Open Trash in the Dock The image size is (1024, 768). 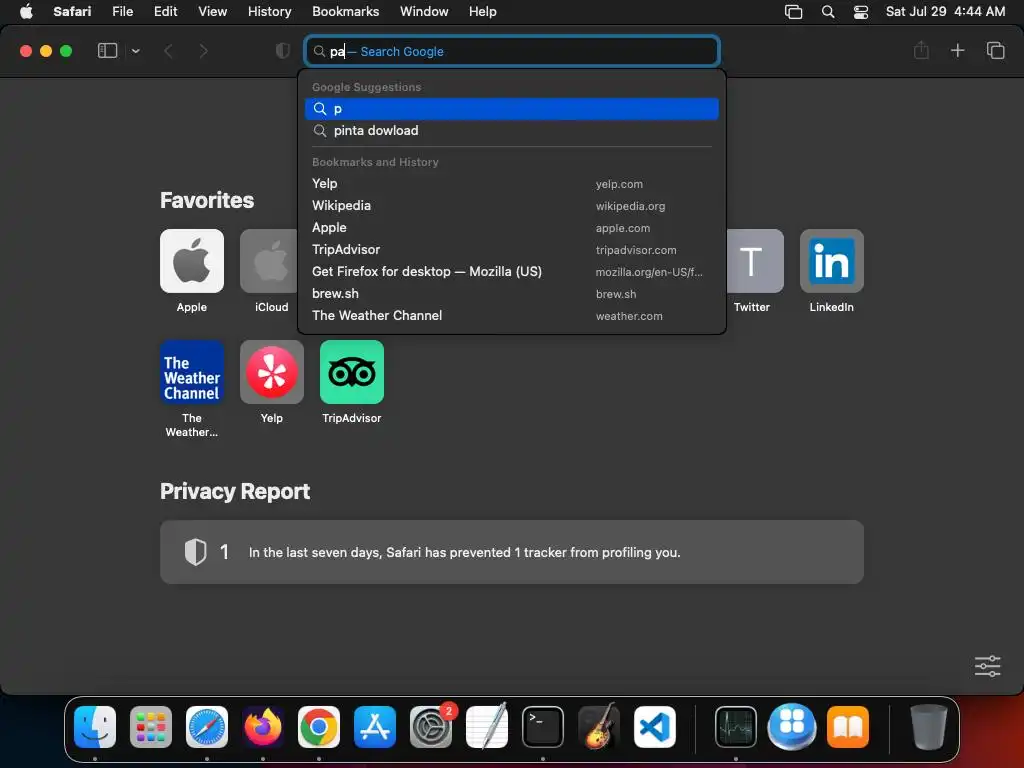[x=929, y=726]
